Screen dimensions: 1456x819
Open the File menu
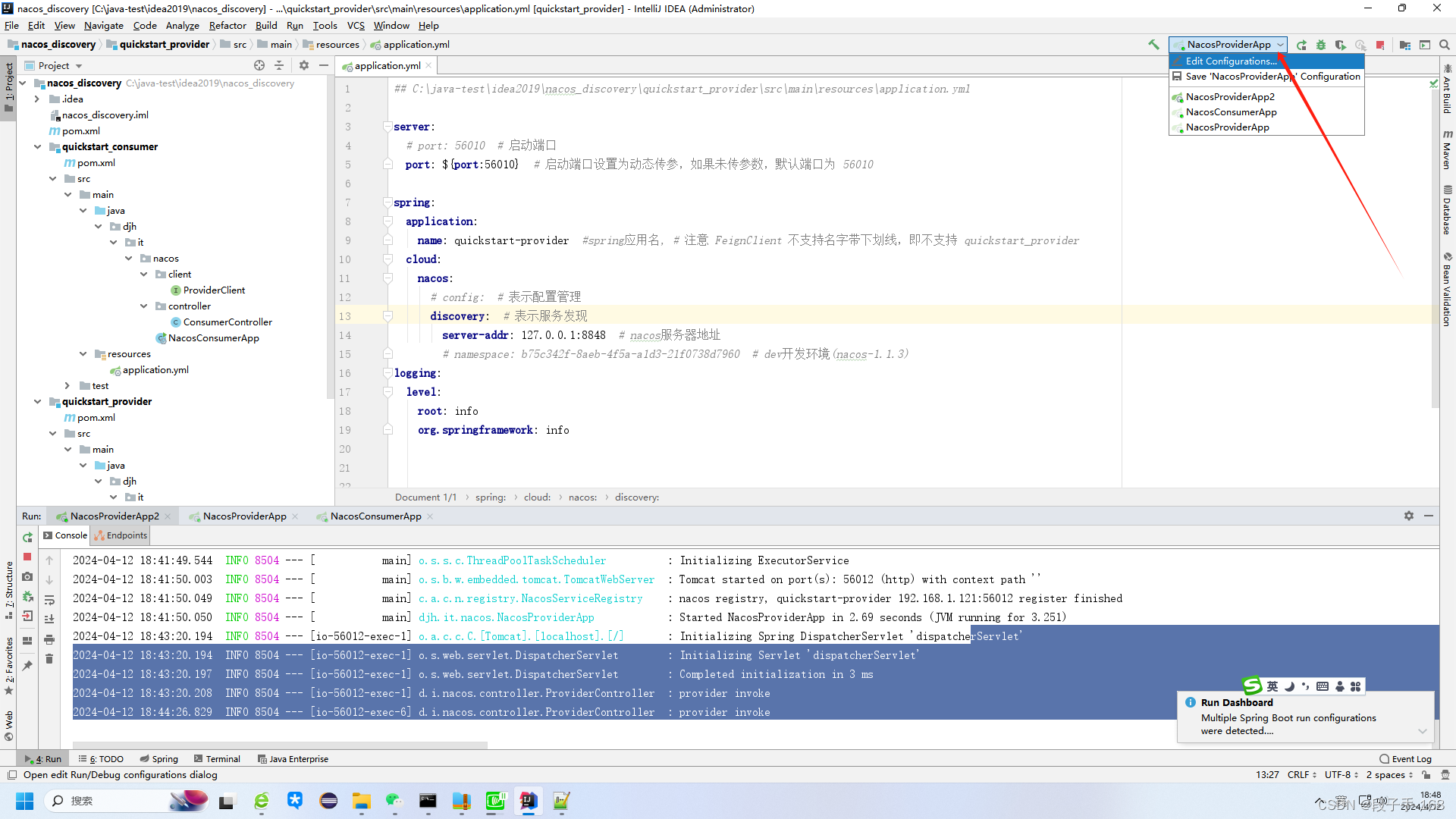pyautogui.click(x=11, y=25)
